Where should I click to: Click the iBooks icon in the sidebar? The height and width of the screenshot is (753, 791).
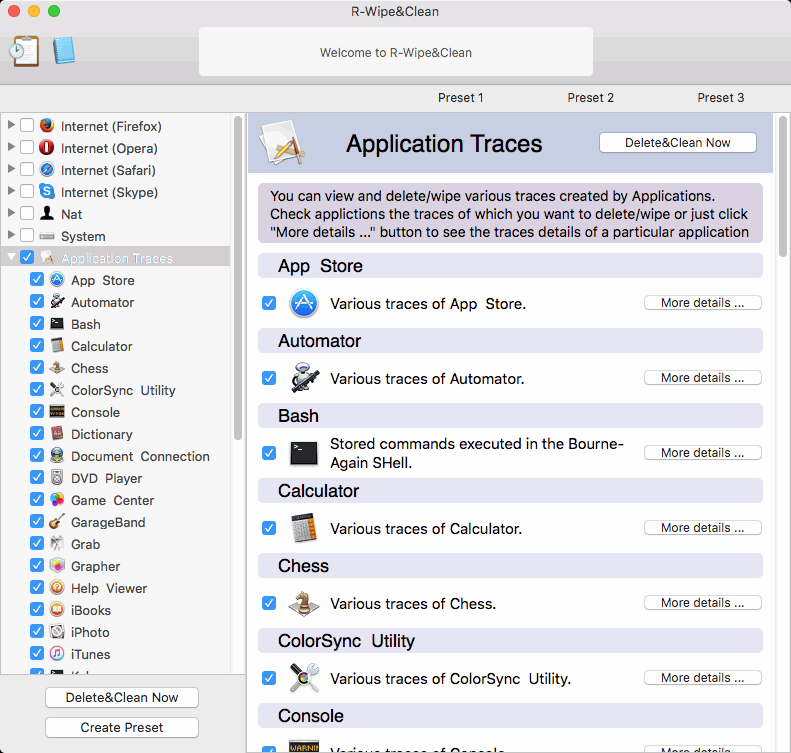tap(57, 609)
